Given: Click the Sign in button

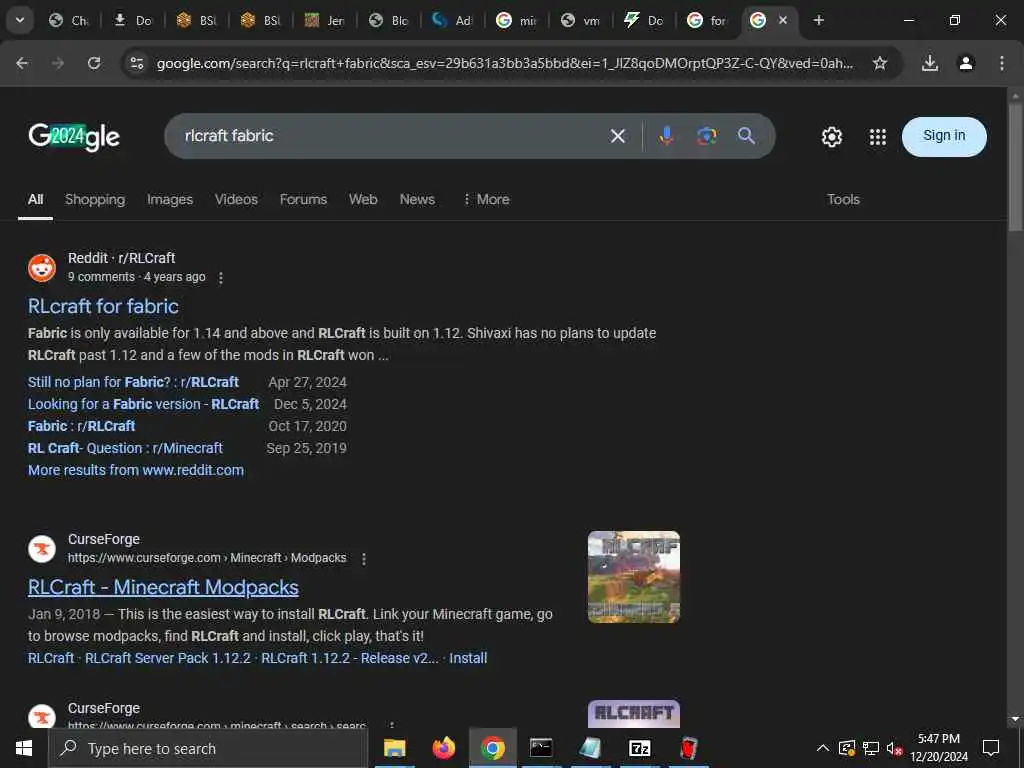Looking at the screenshot, I should click(x=944, y=136).
